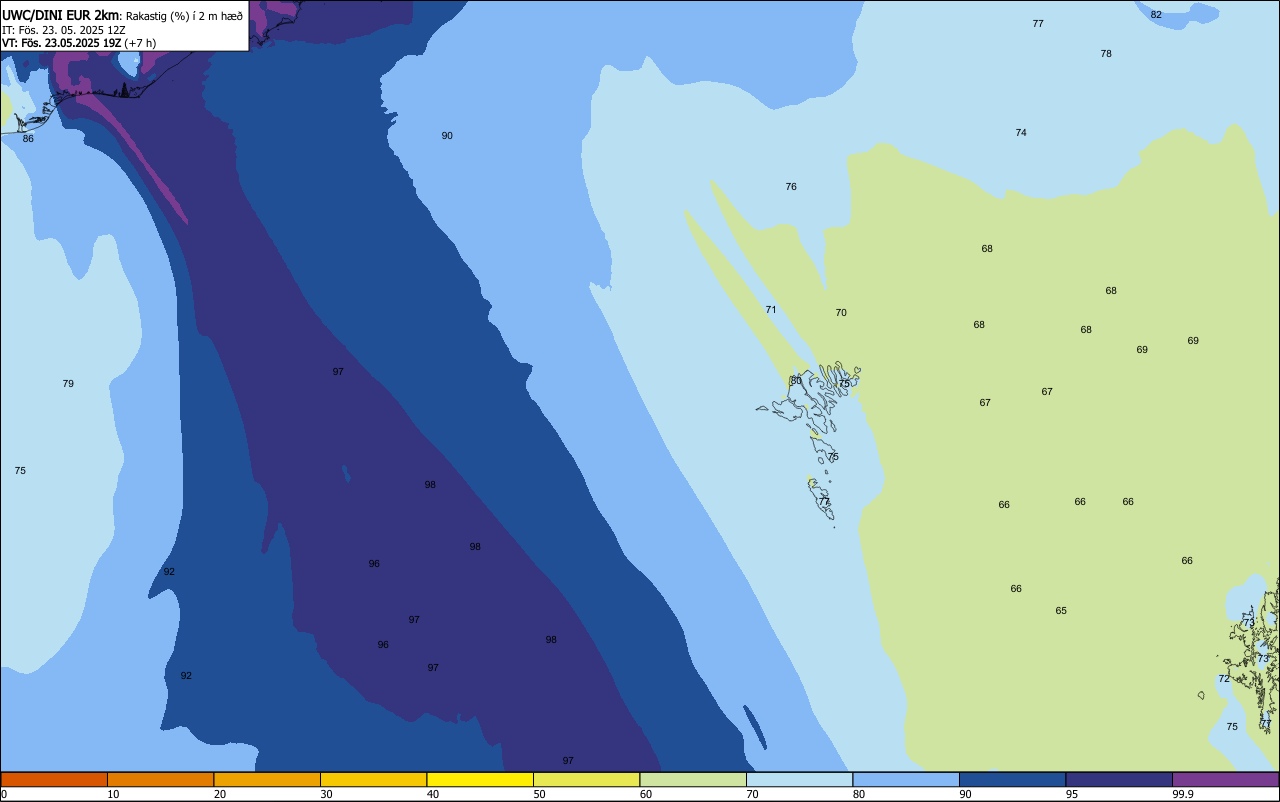Click the map value '79' on the map
Screen dimensions: 1280x802
[x=68, y=383]
